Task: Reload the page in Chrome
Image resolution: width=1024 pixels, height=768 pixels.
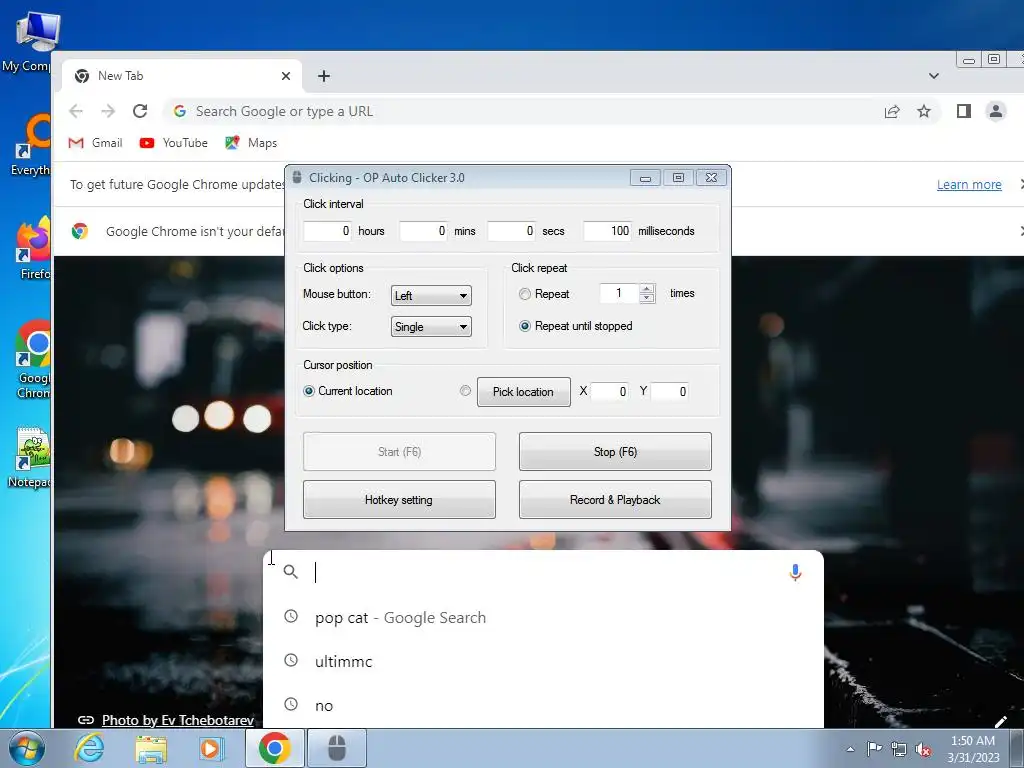Action: (140, 111)
